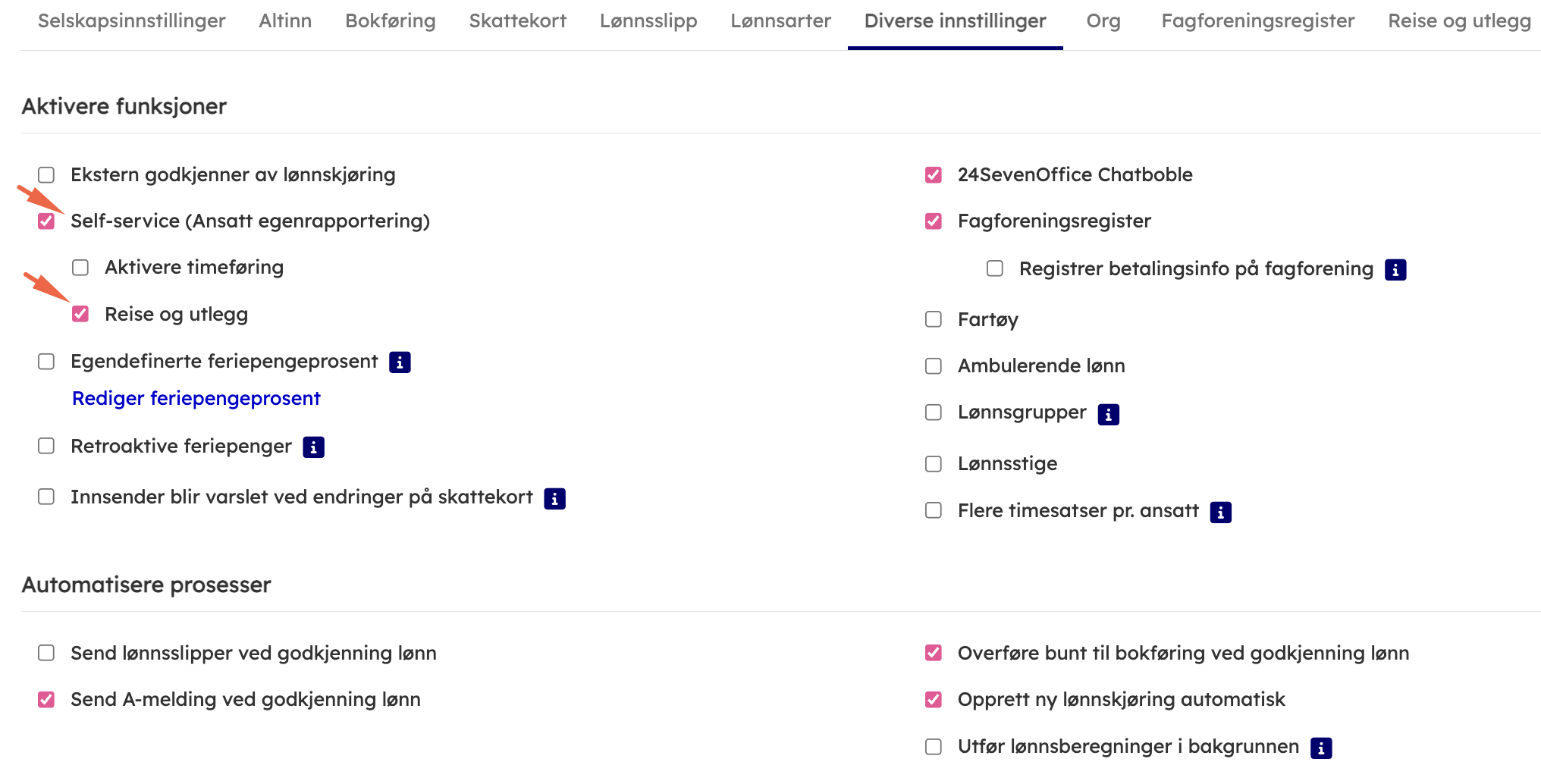Select the Selskapsinnstillinger tab

click(x=131, y=21)
